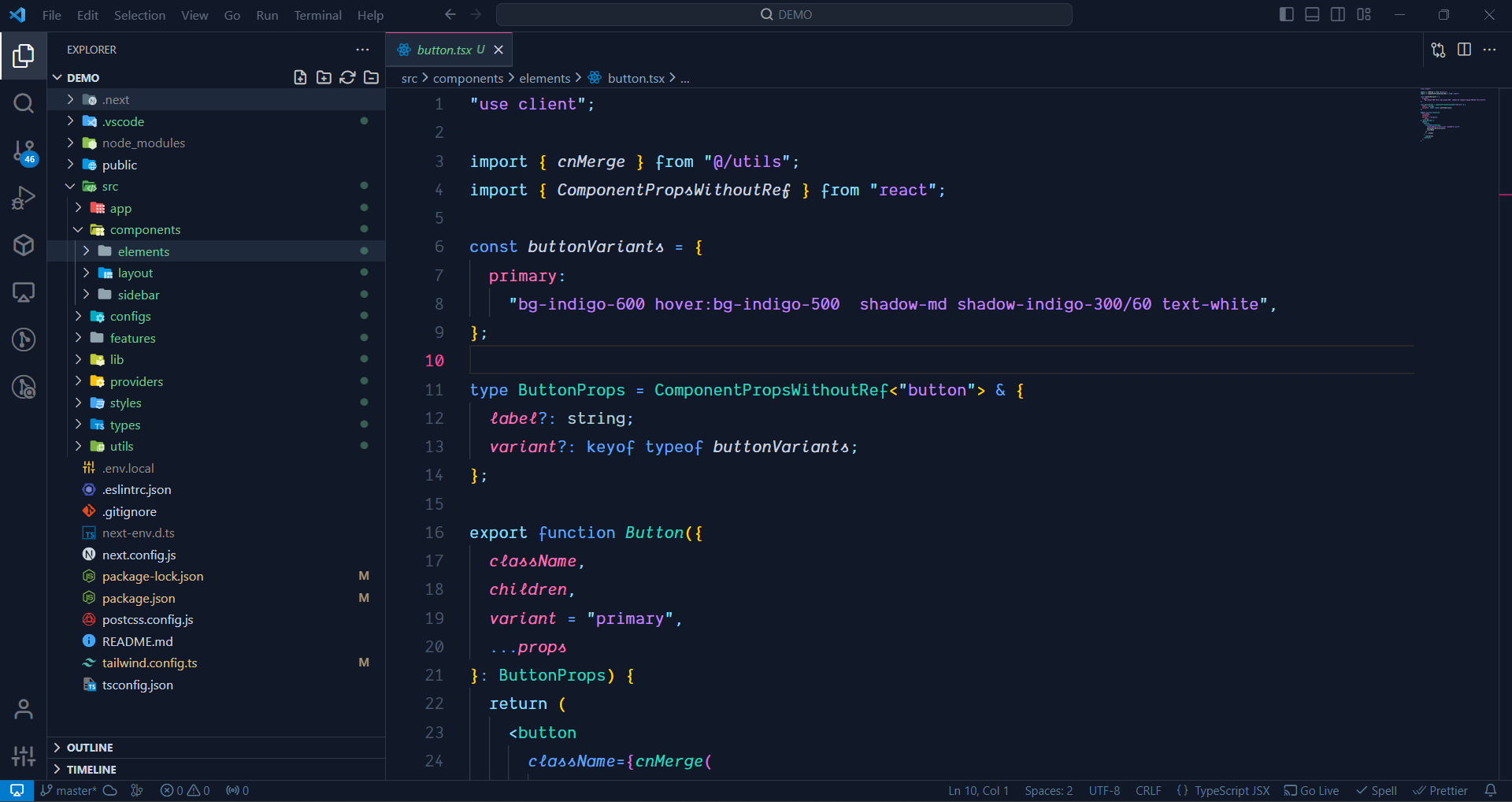Refresh the DEMO explorer tree
This screenshot has width=1512, height=802.
(347, 77)
